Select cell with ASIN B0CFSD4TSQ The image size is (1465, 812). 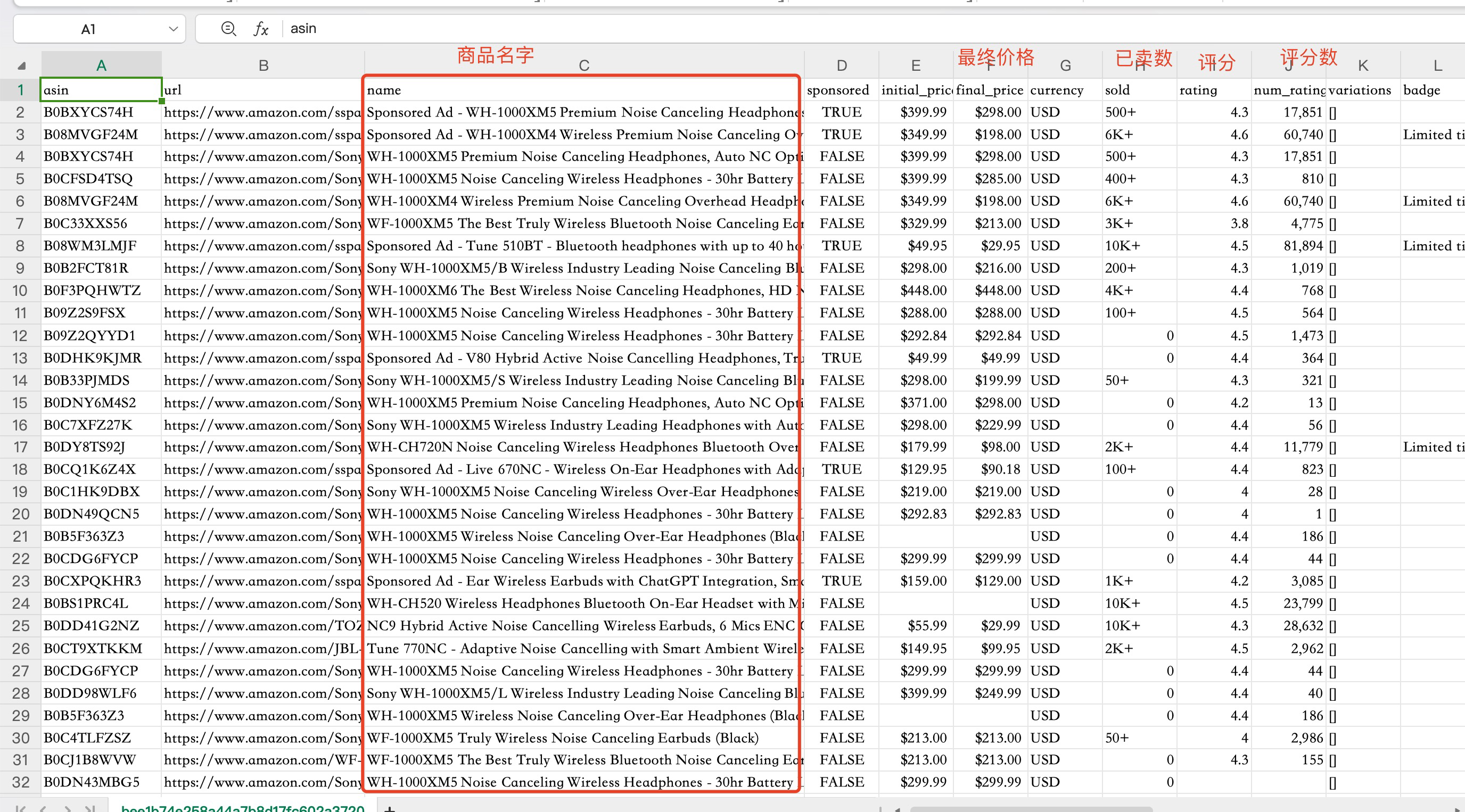101,179
